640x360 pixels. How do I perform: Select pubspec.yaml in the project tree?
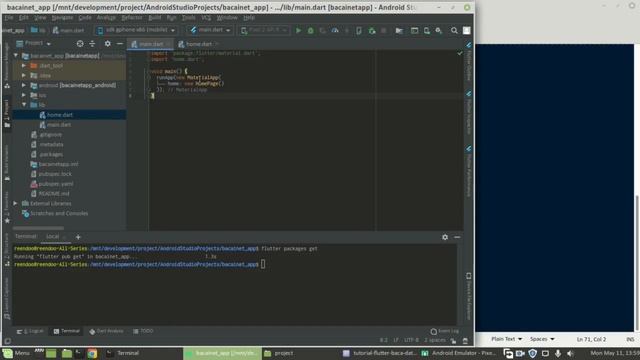point(56,184)
